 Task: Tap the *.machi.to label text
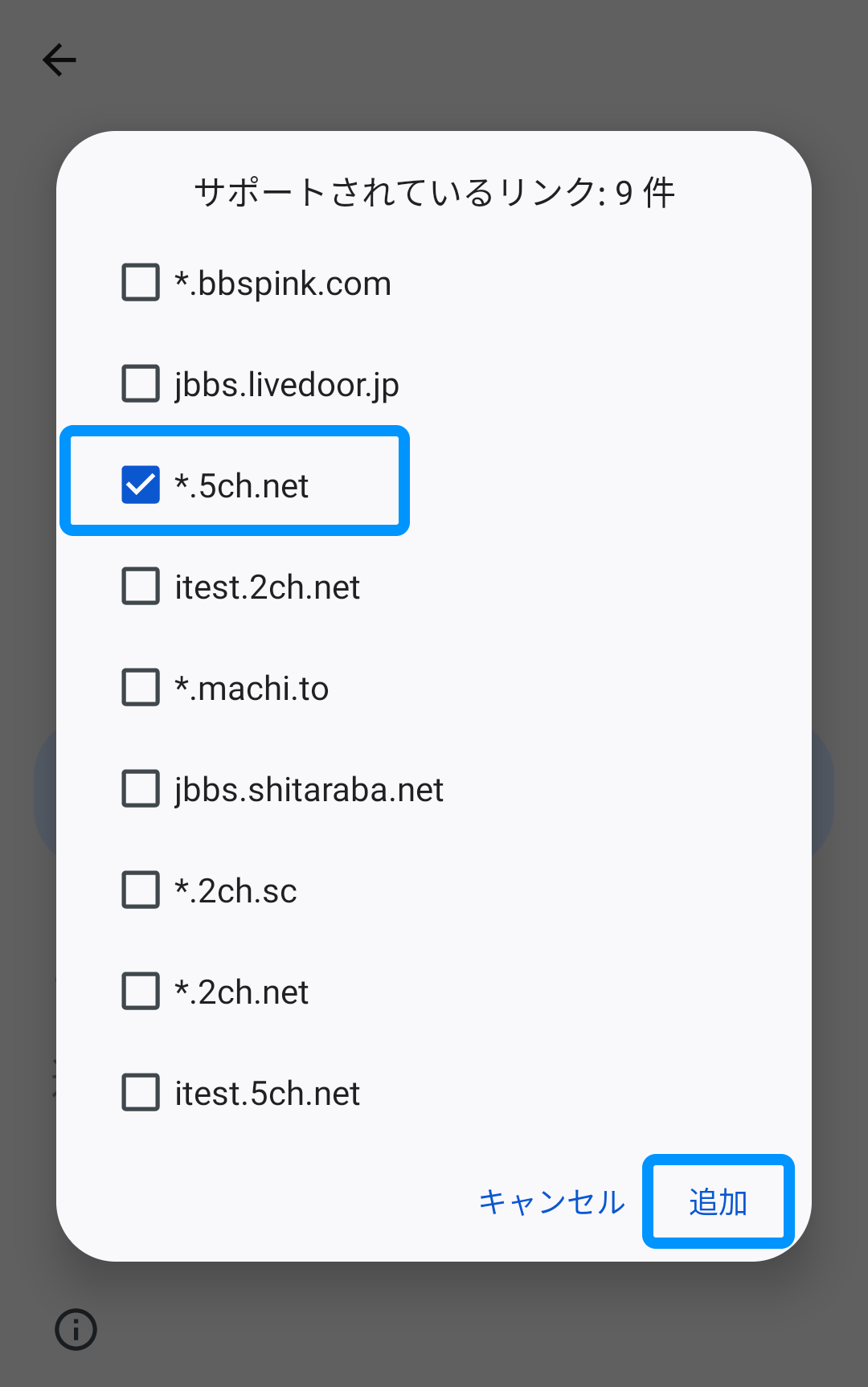click(252, 689)
